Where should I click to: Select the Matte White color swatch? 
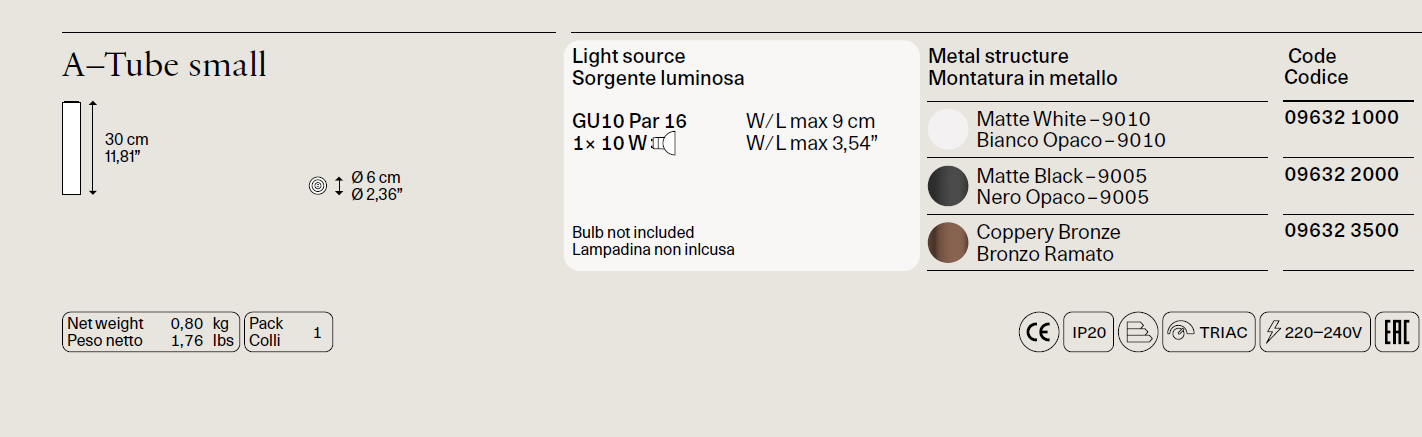click(948, 130)
